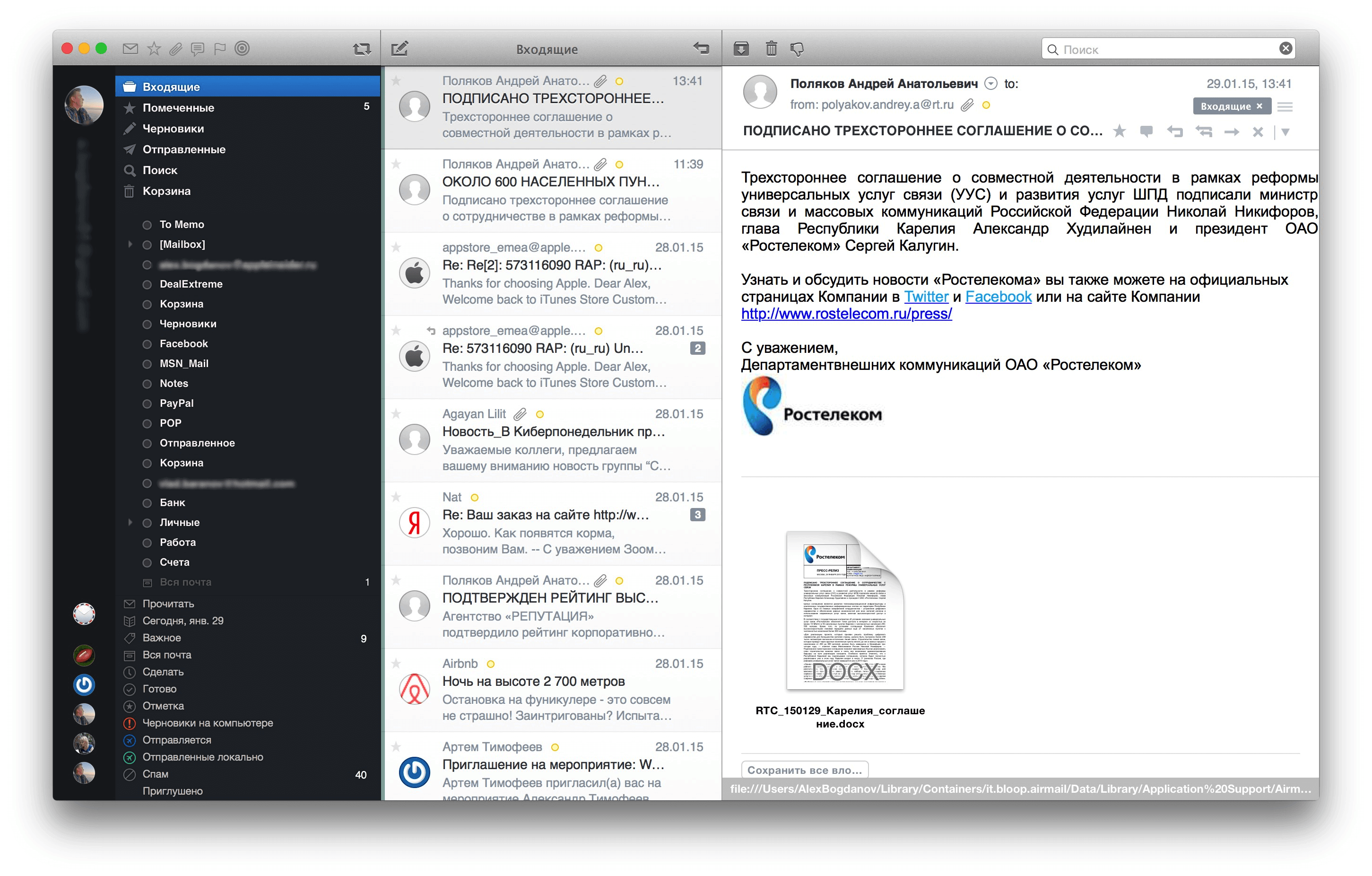Select account with blue power icon in sidebar
The width and height of the screenshot is (1372, 876).
tap(84, 684)
